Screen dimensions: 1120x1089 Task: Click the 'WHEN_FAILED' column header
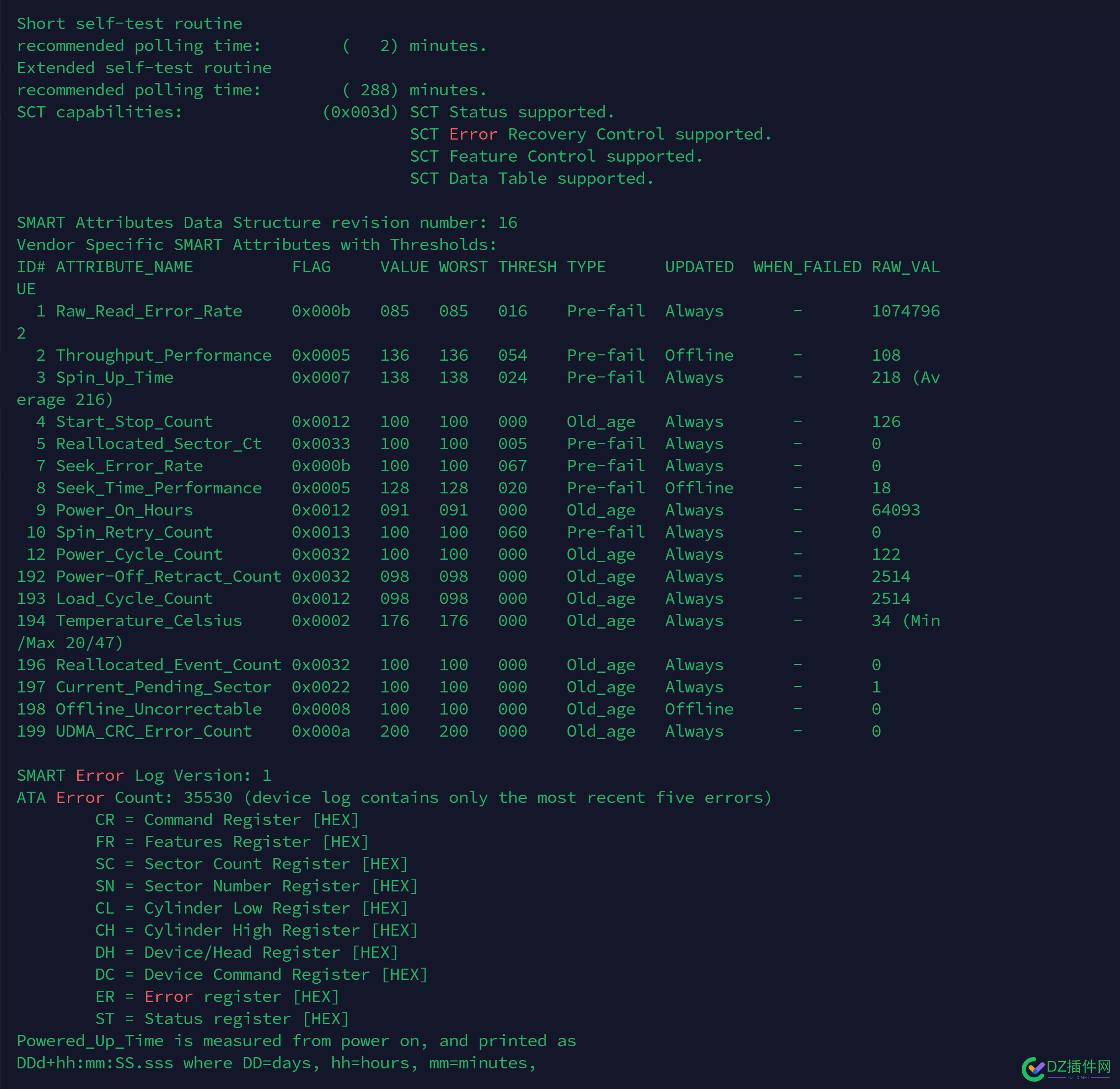point(807,267)
